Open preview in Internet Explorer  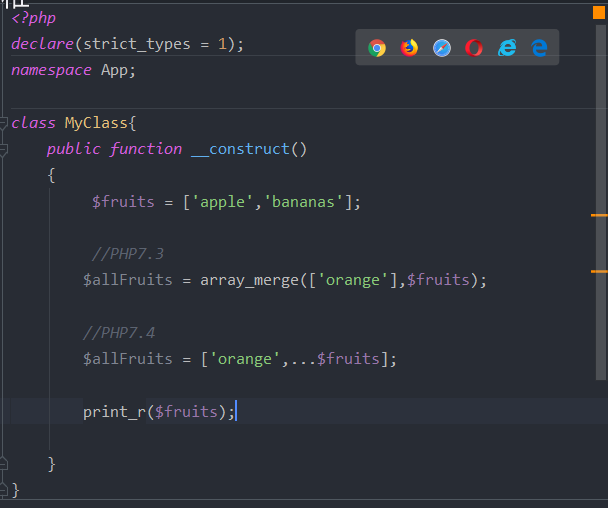pos(507,48)
